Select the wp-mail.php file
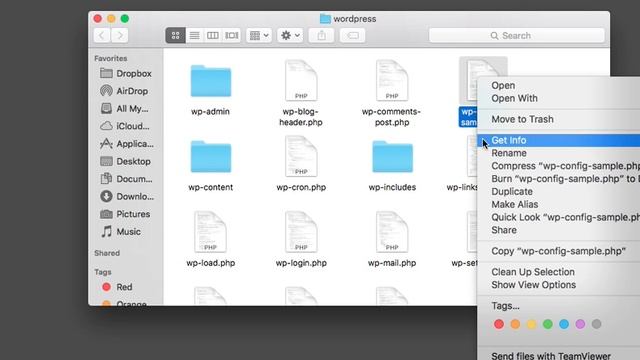This screenshot has width=640, height=360. 392,231
